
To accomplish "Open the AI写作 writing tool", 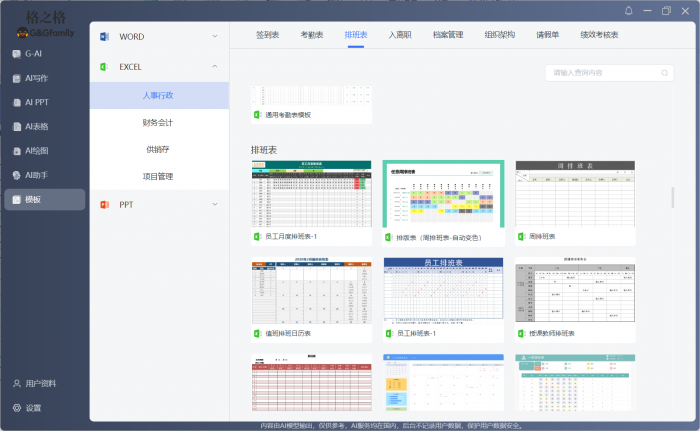I will (36, 77).
